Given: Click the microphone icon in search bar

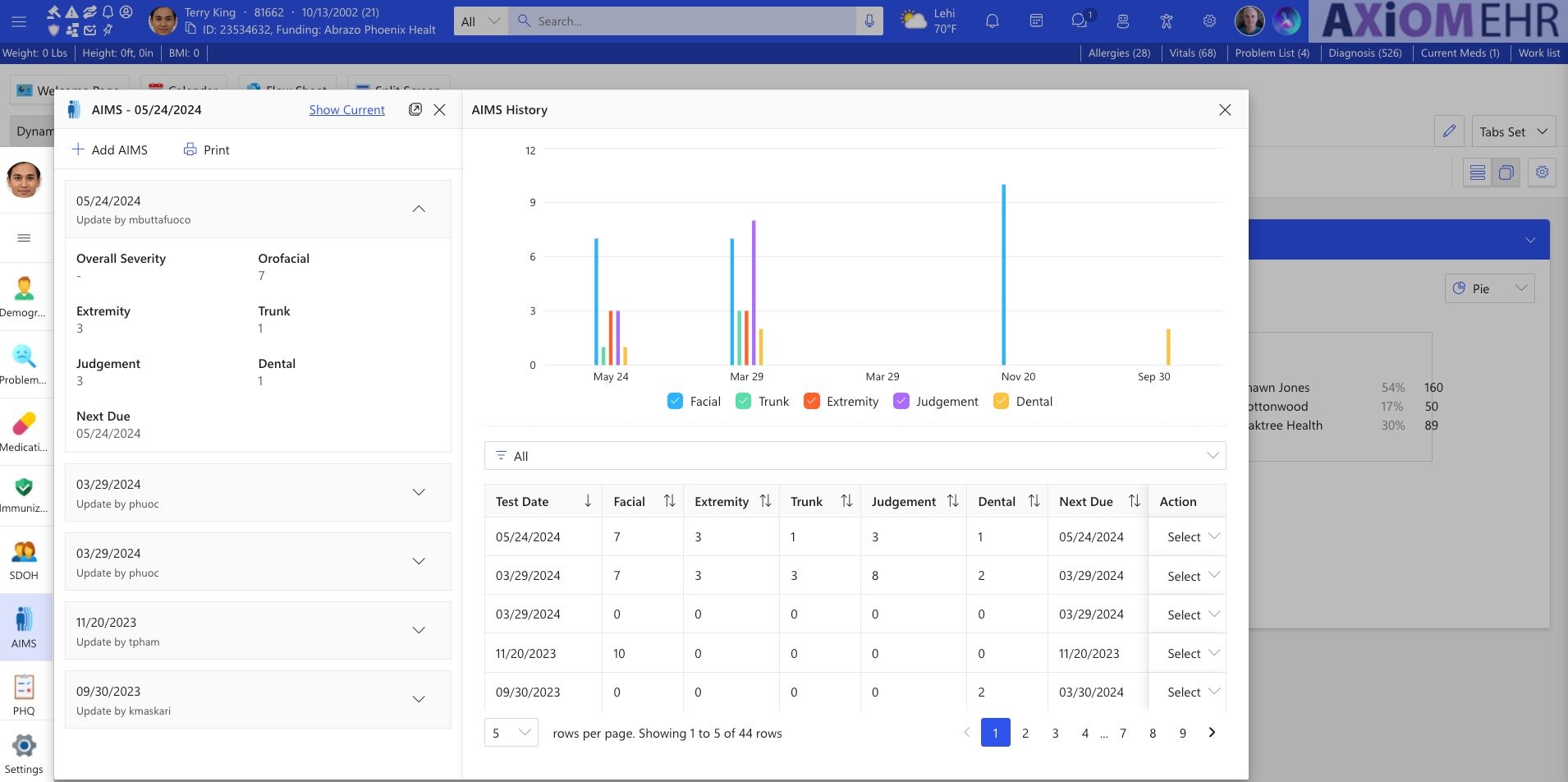Looking at the screenshot, I should (x=869, y=21).
